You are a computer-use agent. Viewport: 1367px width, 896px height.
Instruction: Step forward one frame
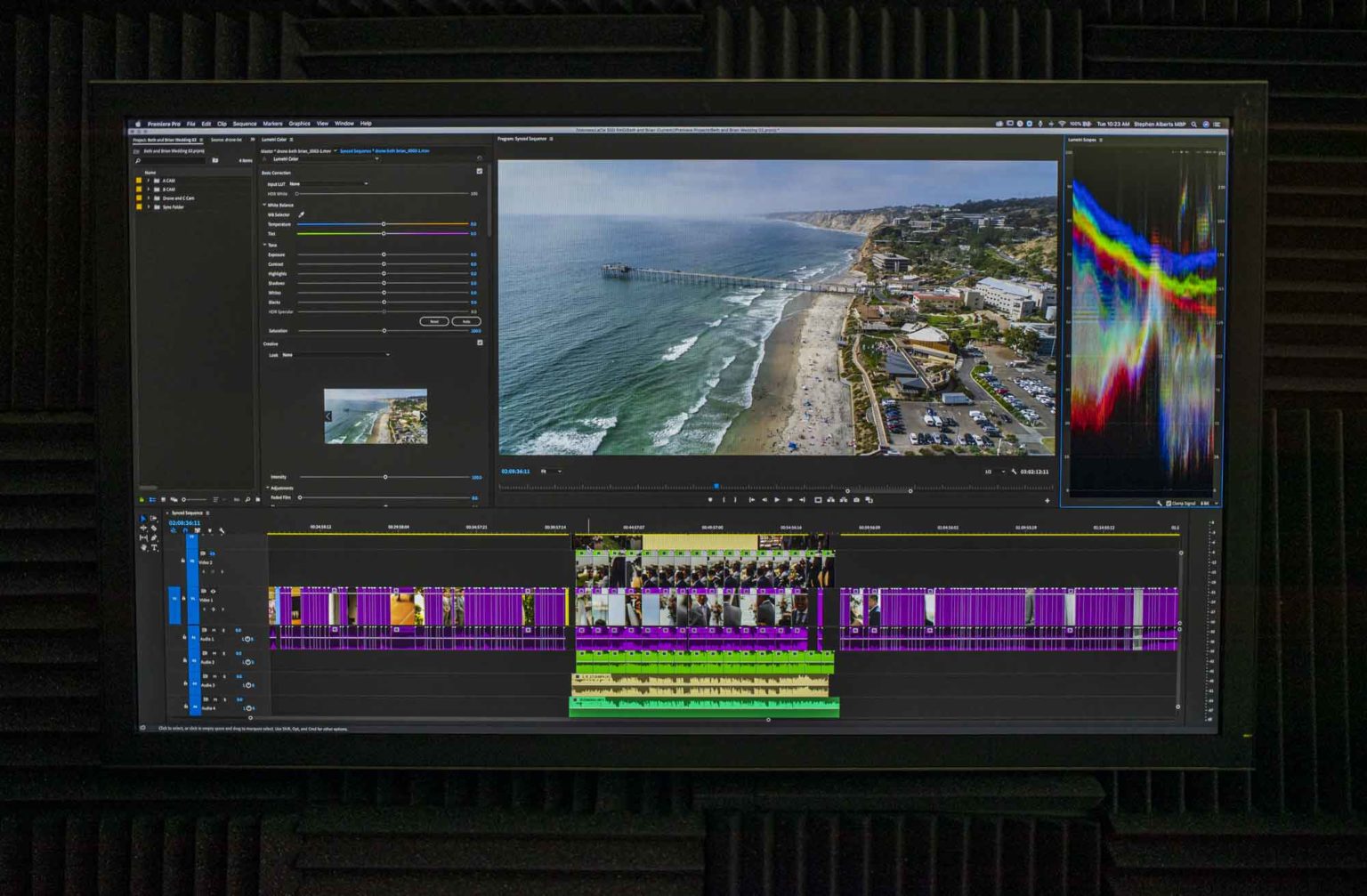coord(790,500)
